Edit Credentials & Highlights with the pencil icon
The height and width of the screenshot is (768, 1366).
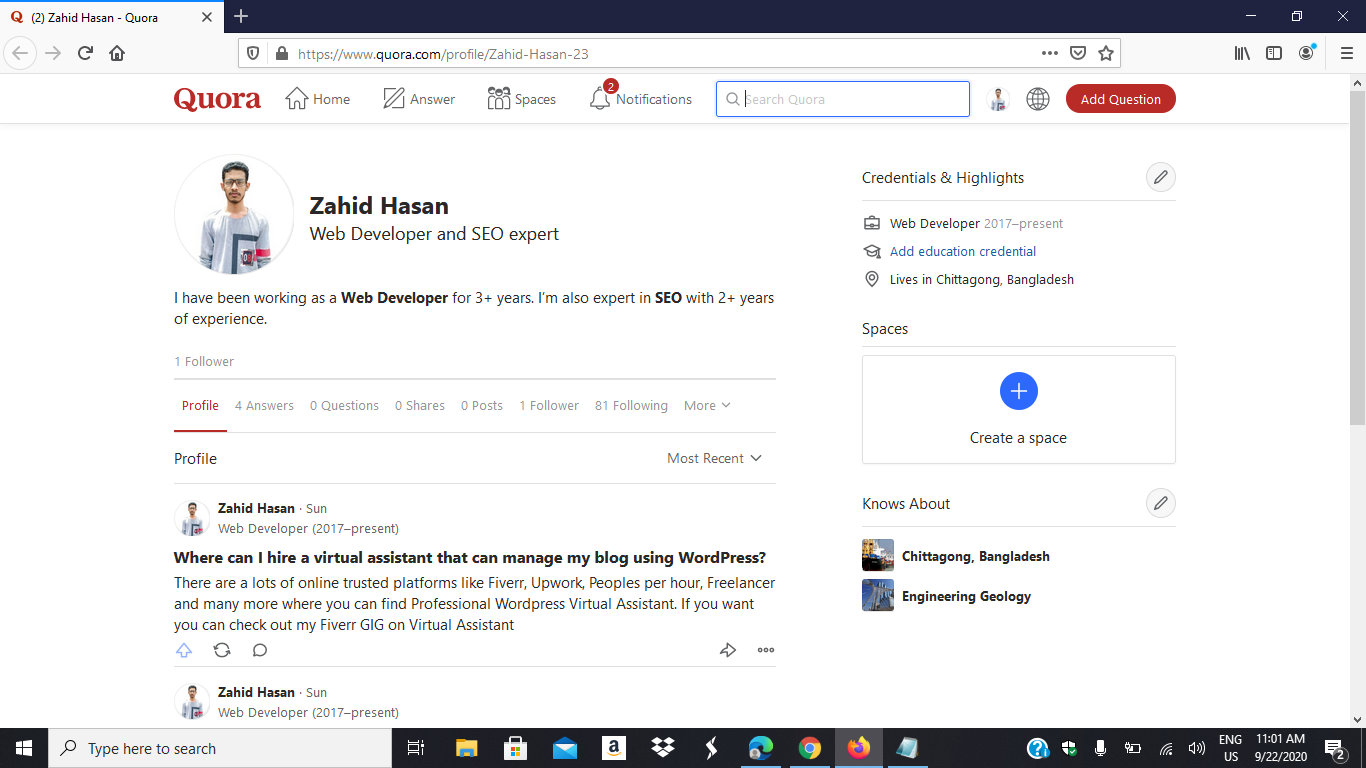coord(1160,177)
